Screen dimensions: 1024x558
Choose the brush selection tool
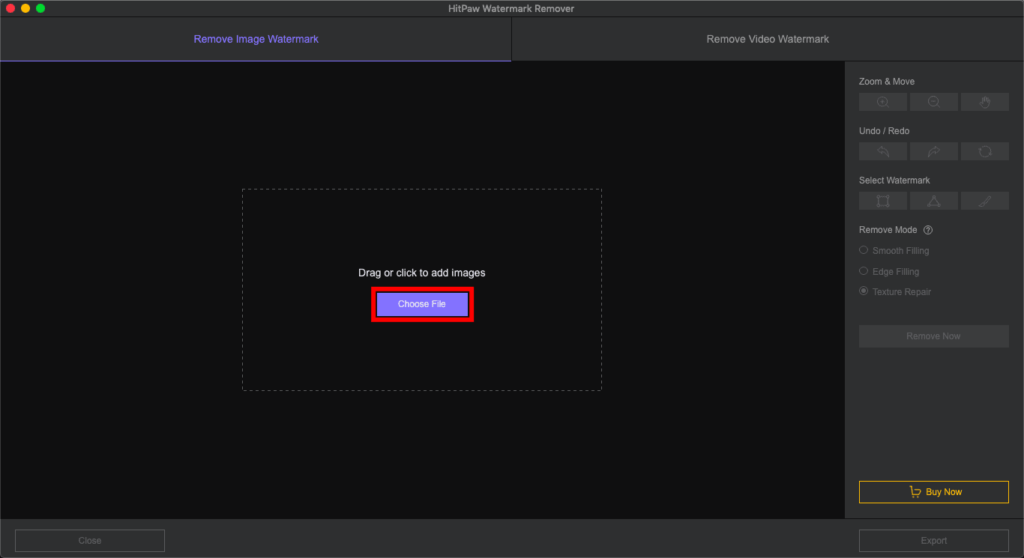click(x=985, y=201)
